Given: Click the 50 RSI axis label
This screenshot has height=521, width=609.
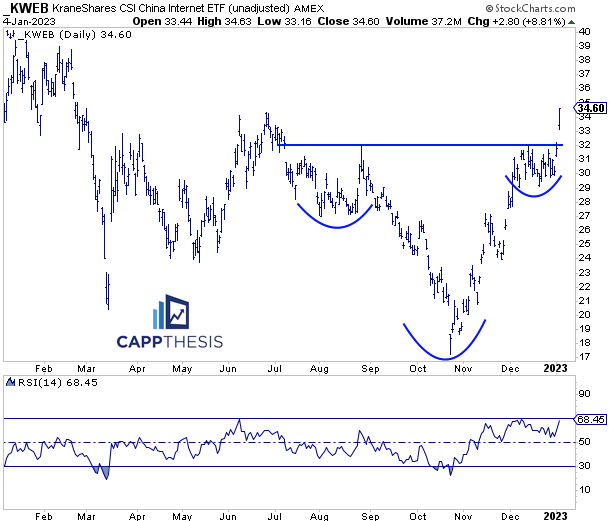Looking at the screenshot, I should click(x=584, y=442).
